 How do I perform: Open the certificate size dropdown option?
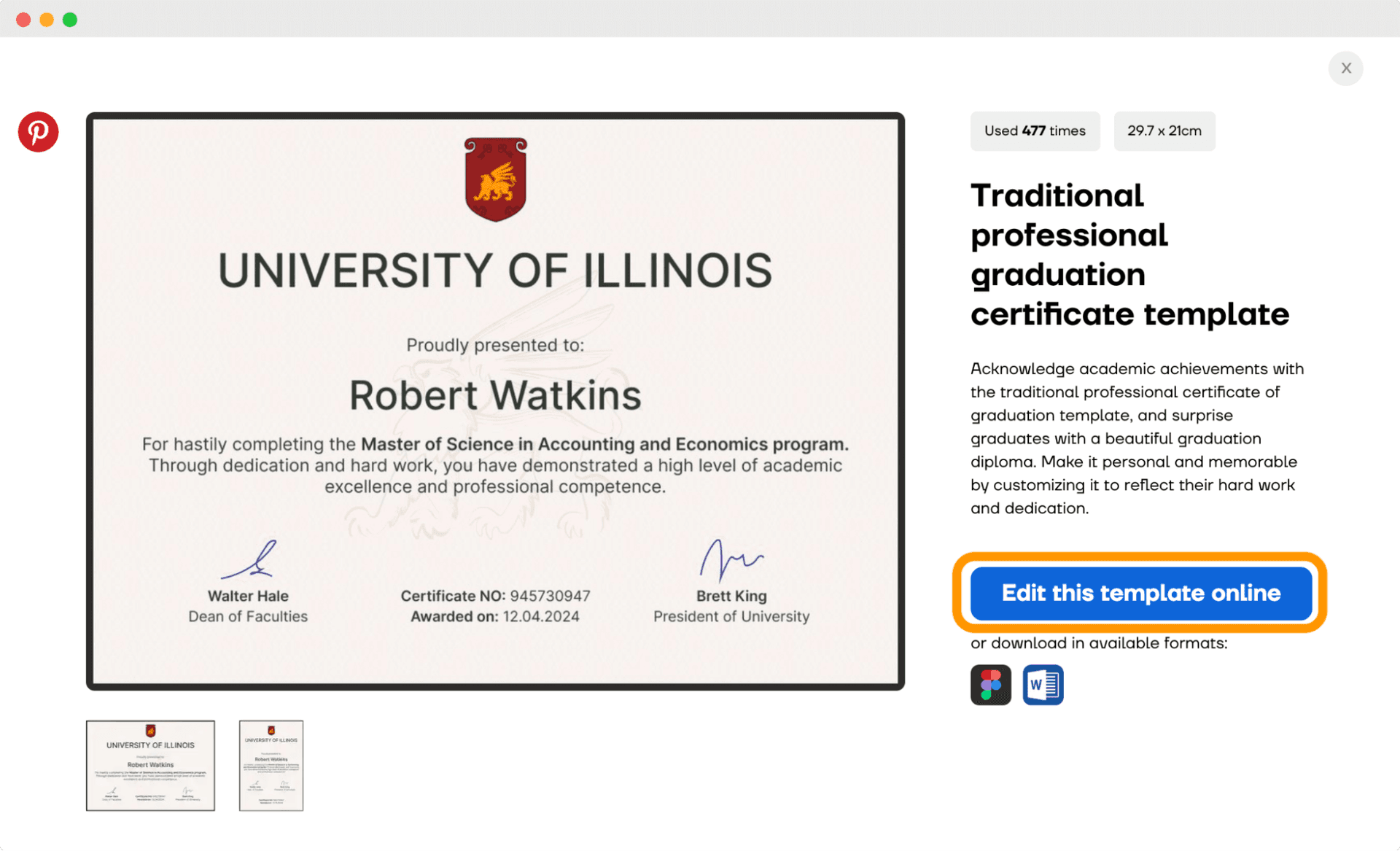click(1162, 130)
